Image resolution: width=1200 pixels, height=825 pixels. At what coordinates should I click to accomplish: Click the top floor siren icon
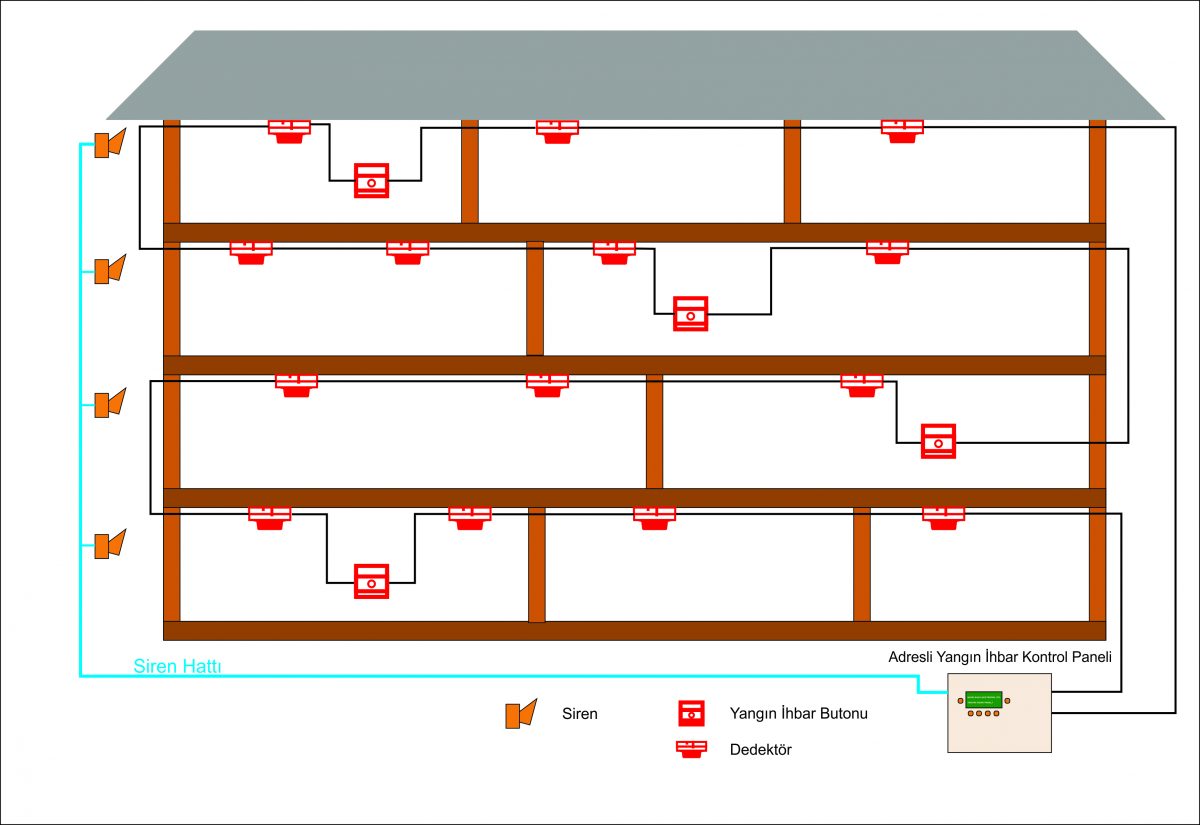click(x=108, y=144)
